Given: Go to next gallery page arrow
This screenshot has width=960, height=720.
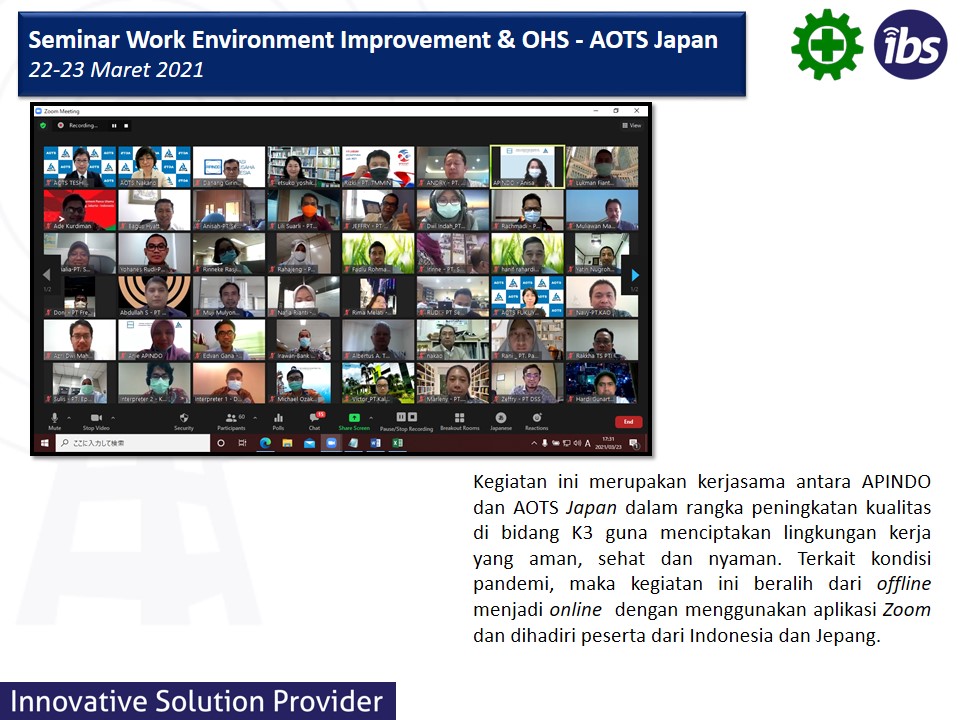Looking at the screenshot, I should click(x=635, y=275).
